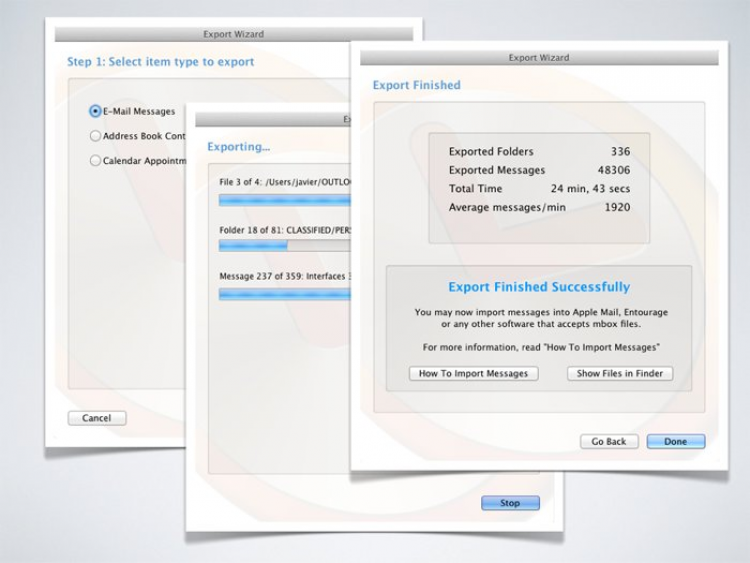The width and height of the screenshot is (750, 563).
Task: Click the File 3 of 4 path text
Action: [285, 182]
